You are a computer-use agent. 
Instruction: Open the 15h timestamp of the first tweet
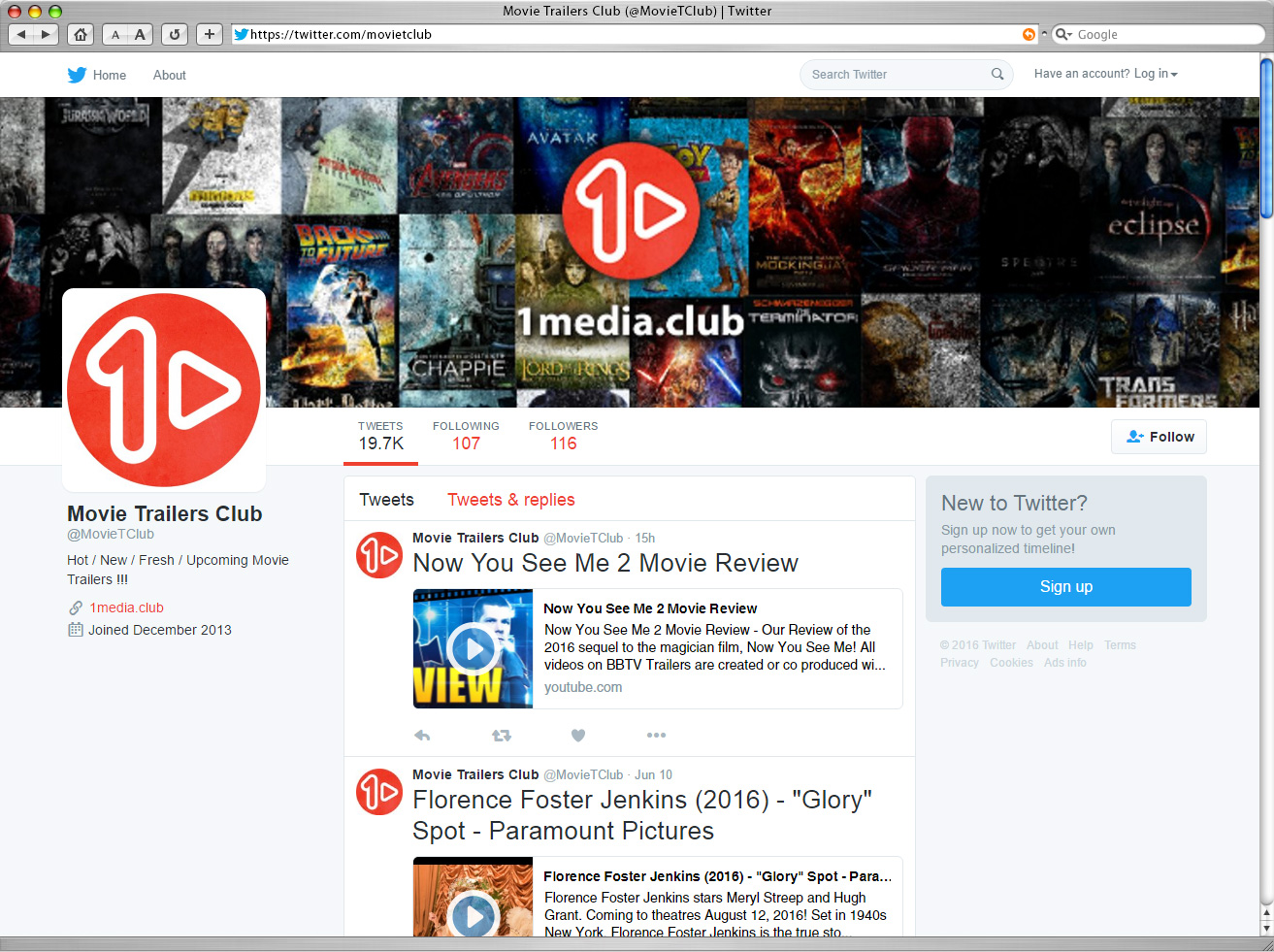click(644, 538)
